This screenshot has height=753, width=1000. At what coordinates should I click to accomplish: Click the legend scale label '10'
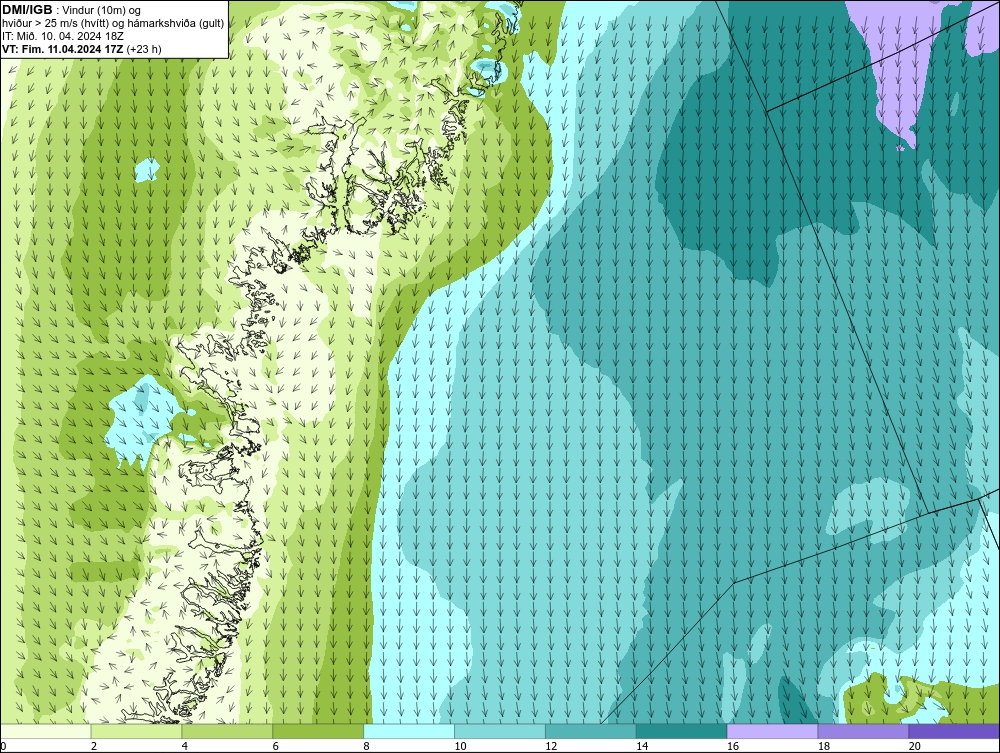(x=460, y=746)
